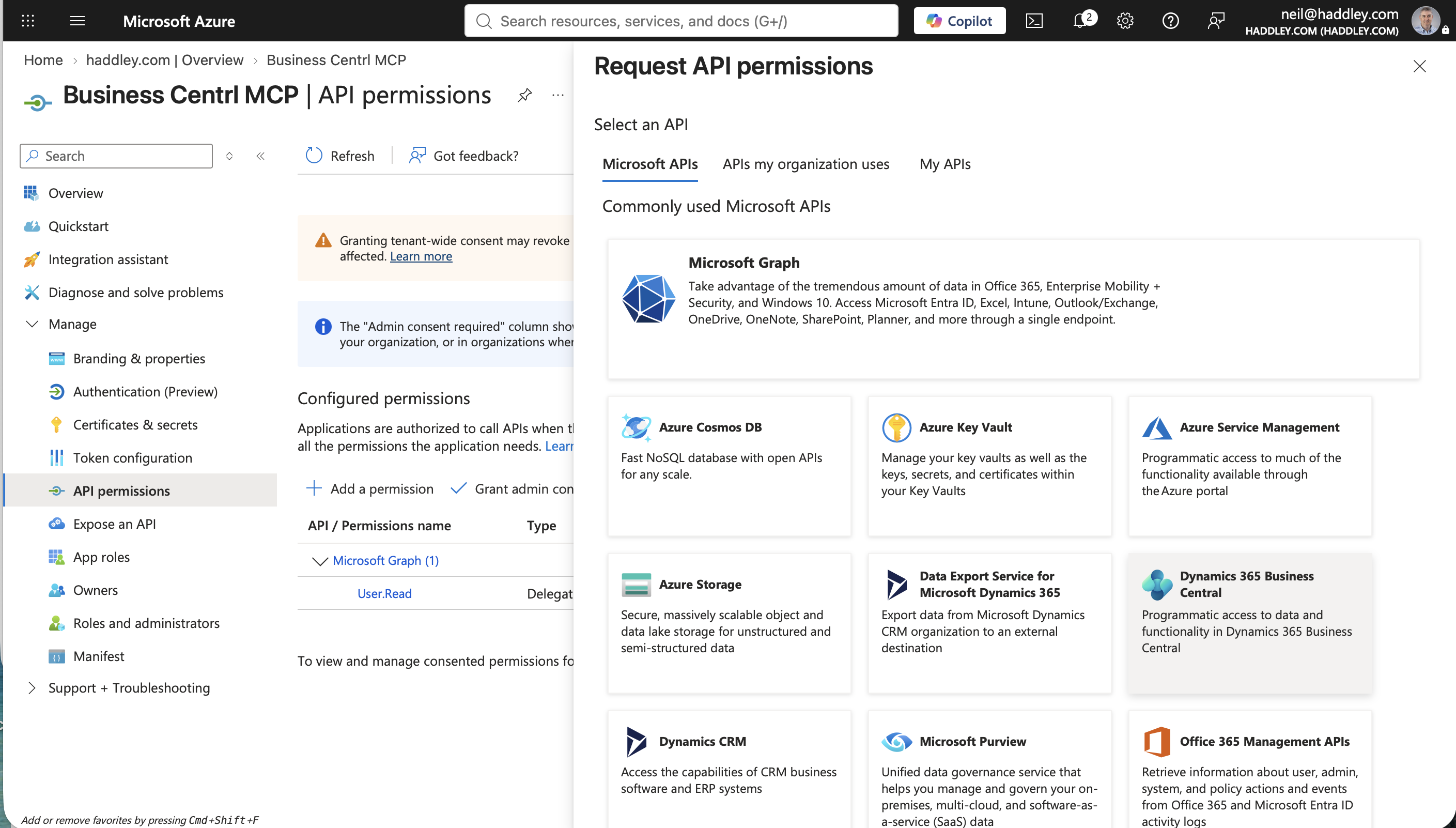Screen dimensions: 1456x828
Task: Open the top bar feedback icon
Action: click(x=1216, y=21)
